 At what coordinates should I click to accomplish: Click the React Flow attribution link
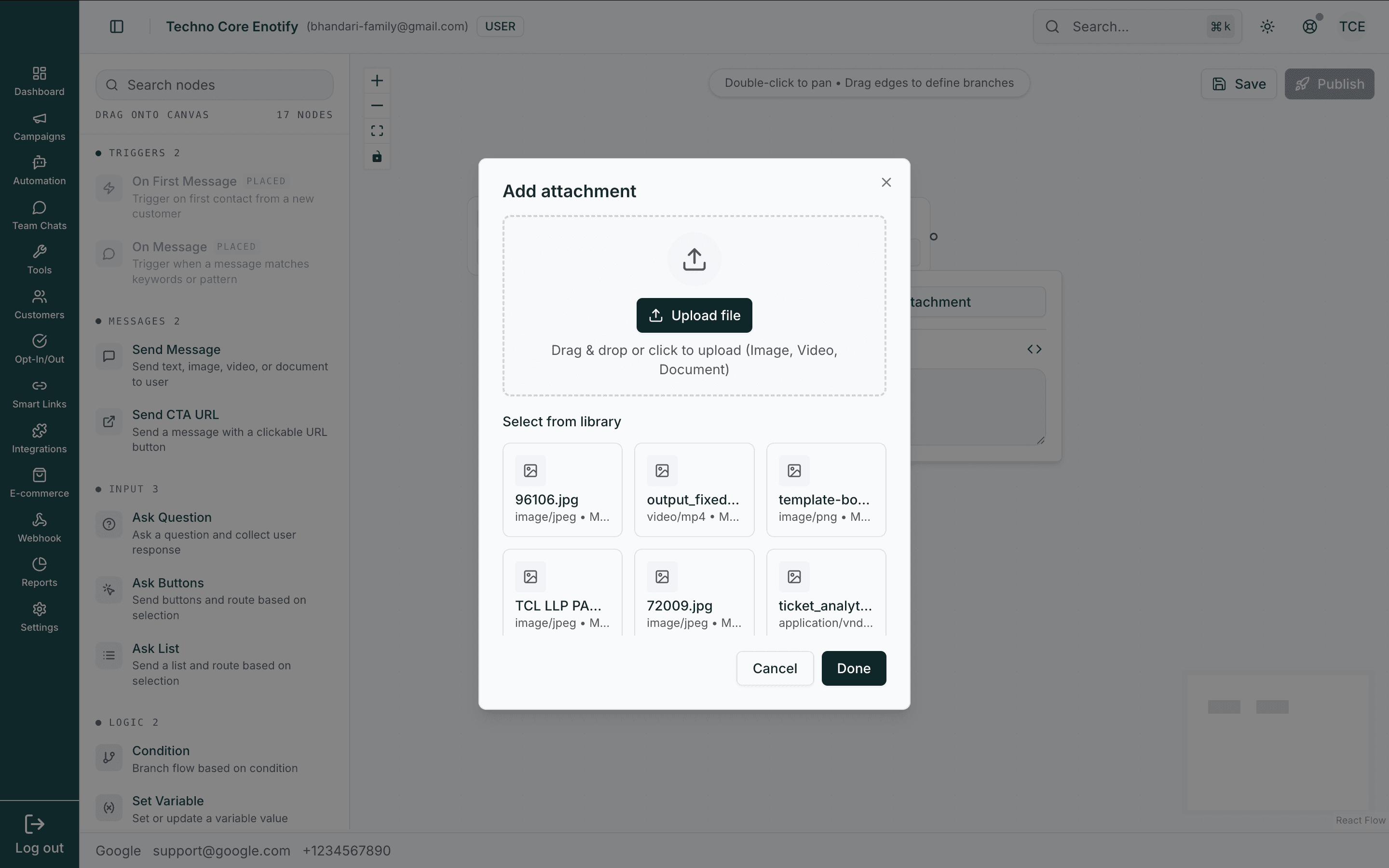[x=1360, y=820]
